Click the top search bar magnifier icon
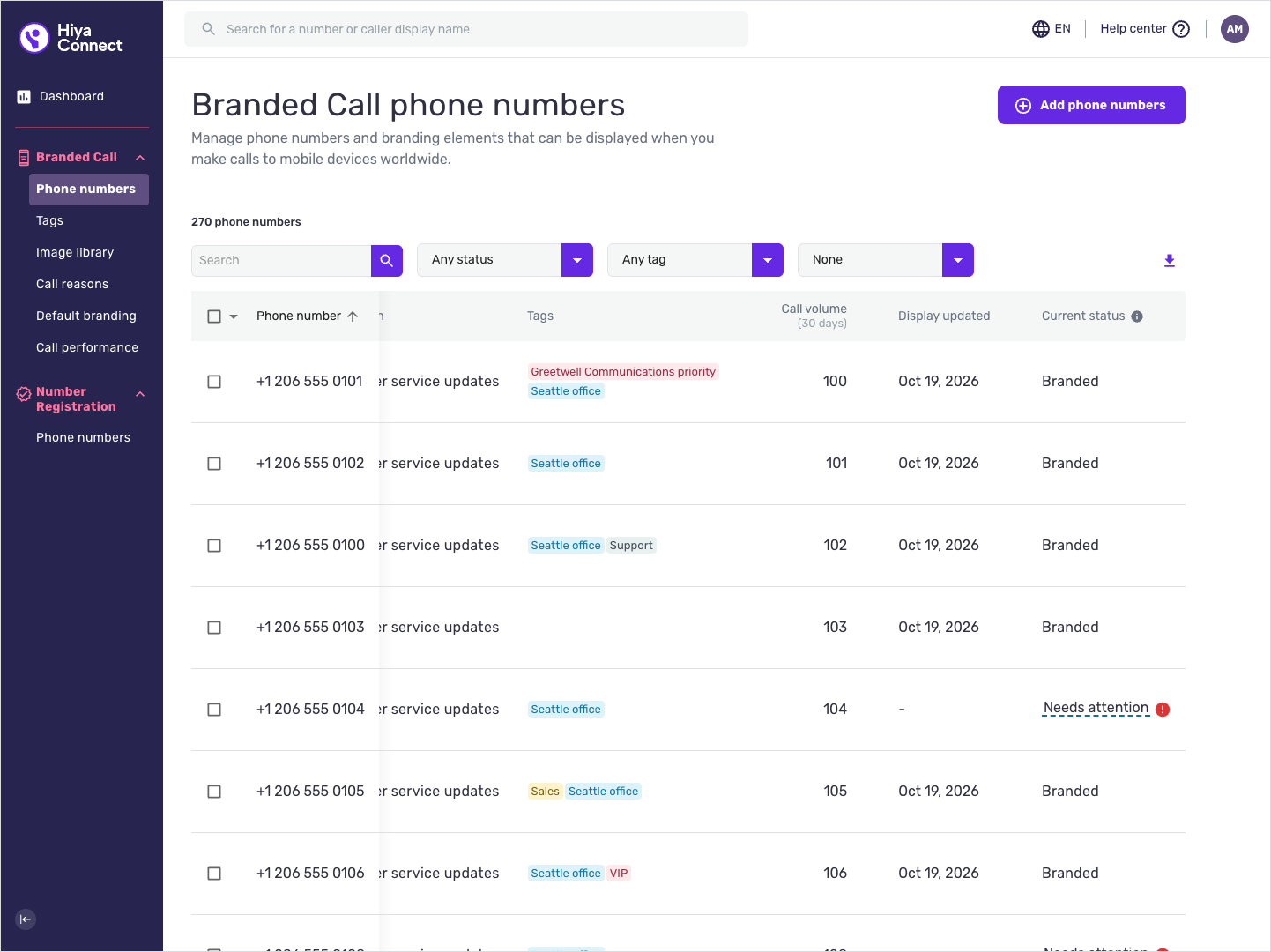1271x952 pixels. click(x=209, y=29)
